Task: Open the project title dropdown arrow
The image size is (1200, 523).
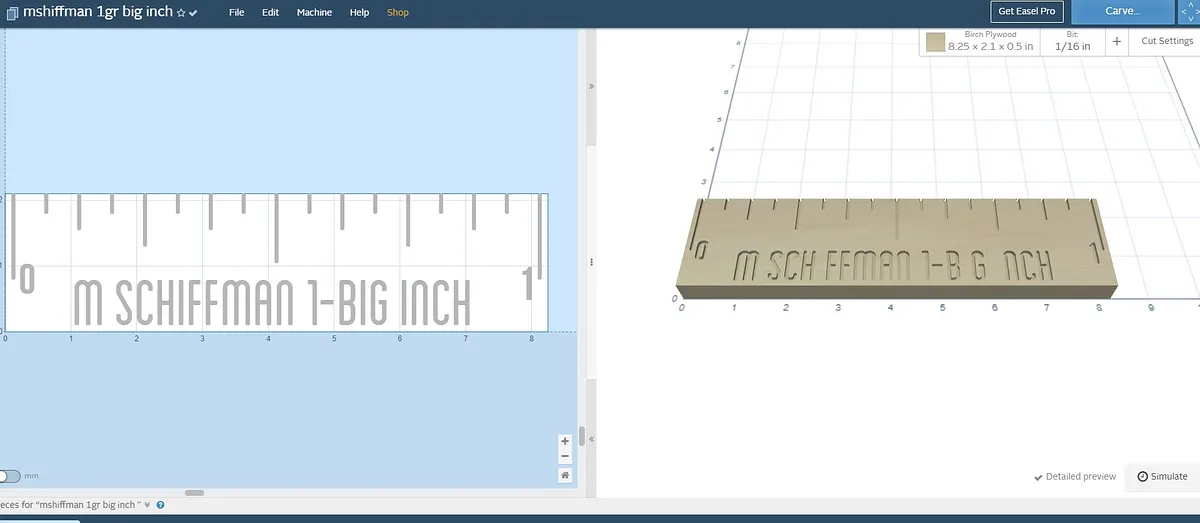Action: (x=193, y=13)
